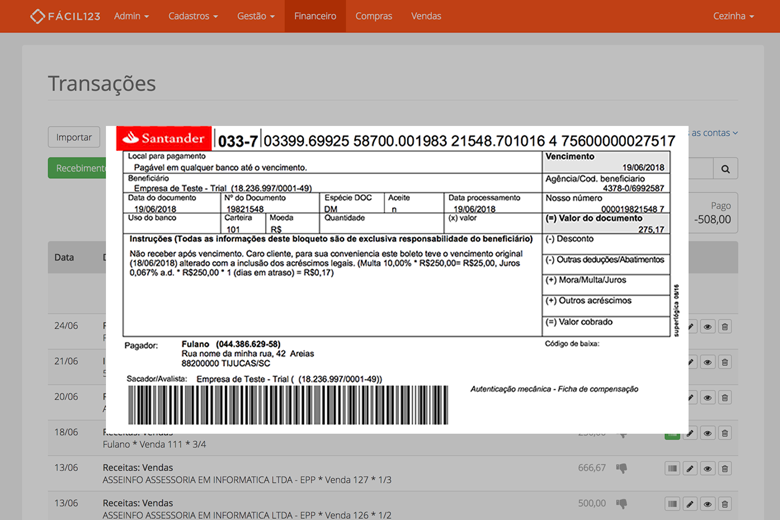Open the Admin dropdown menu
Viewport: 780px width, 520px height.
(x=131, y=16)
